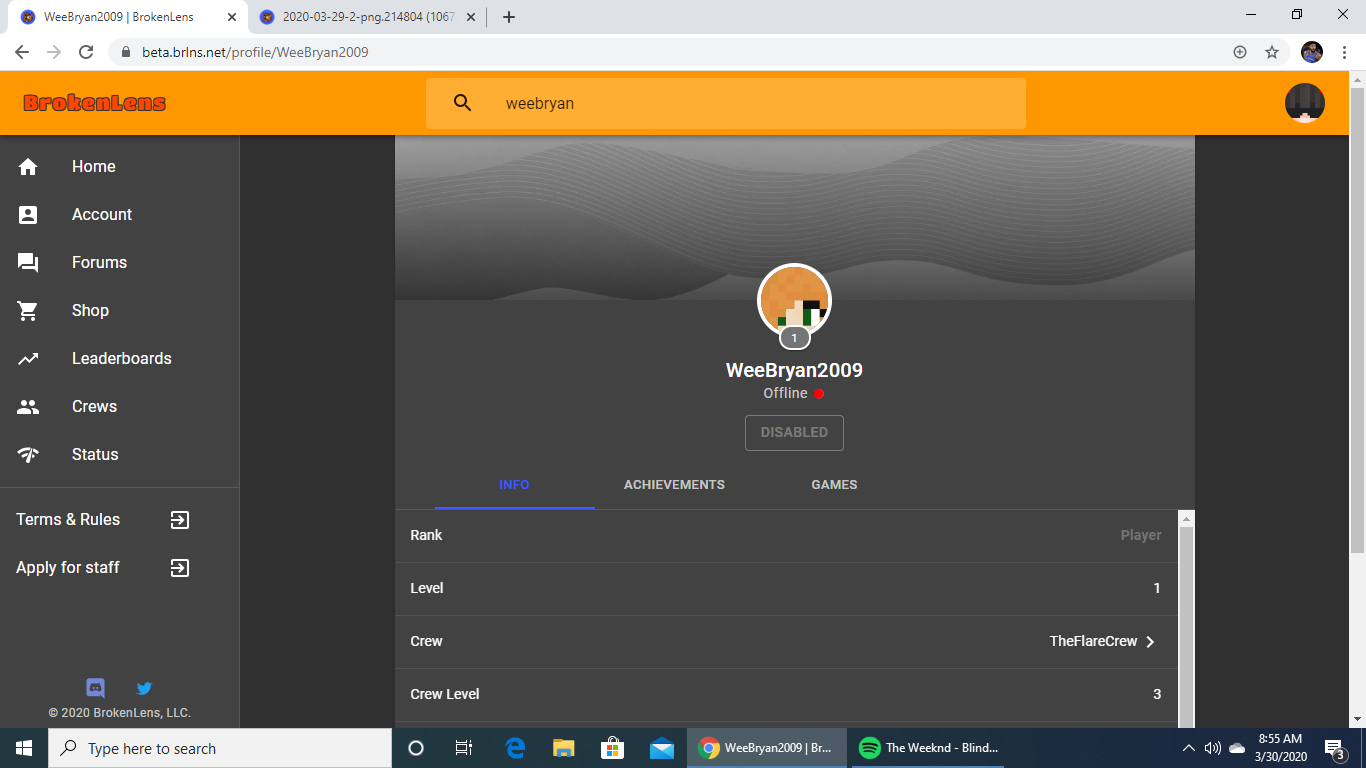Open Microsoft Store from the taskbar
Screen dimensions: 1366x768
[612, 748]
